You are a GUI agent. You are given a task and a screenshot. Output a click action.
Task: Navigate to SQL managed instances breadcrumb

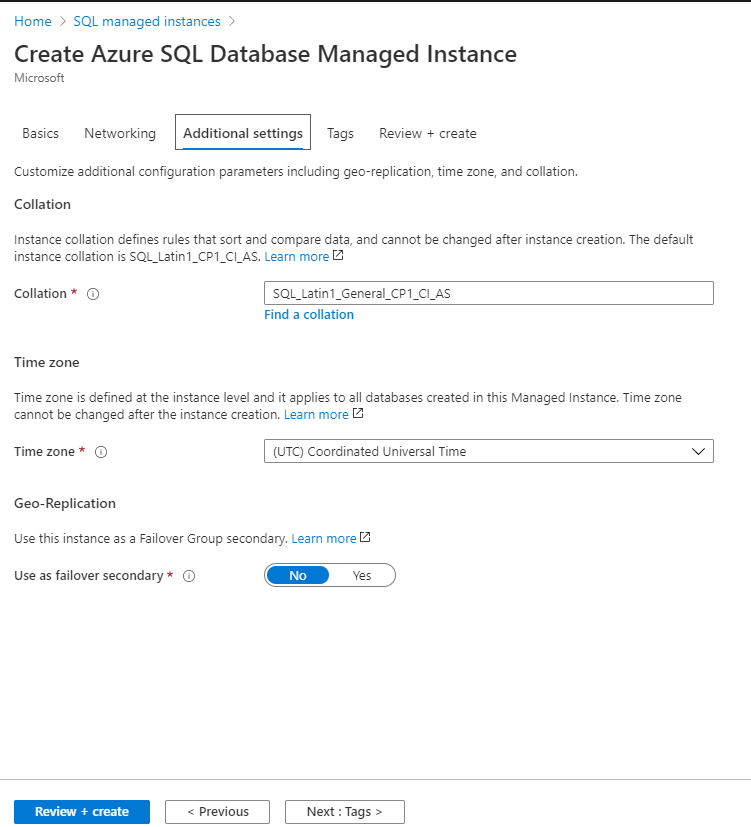pos(146,20)
